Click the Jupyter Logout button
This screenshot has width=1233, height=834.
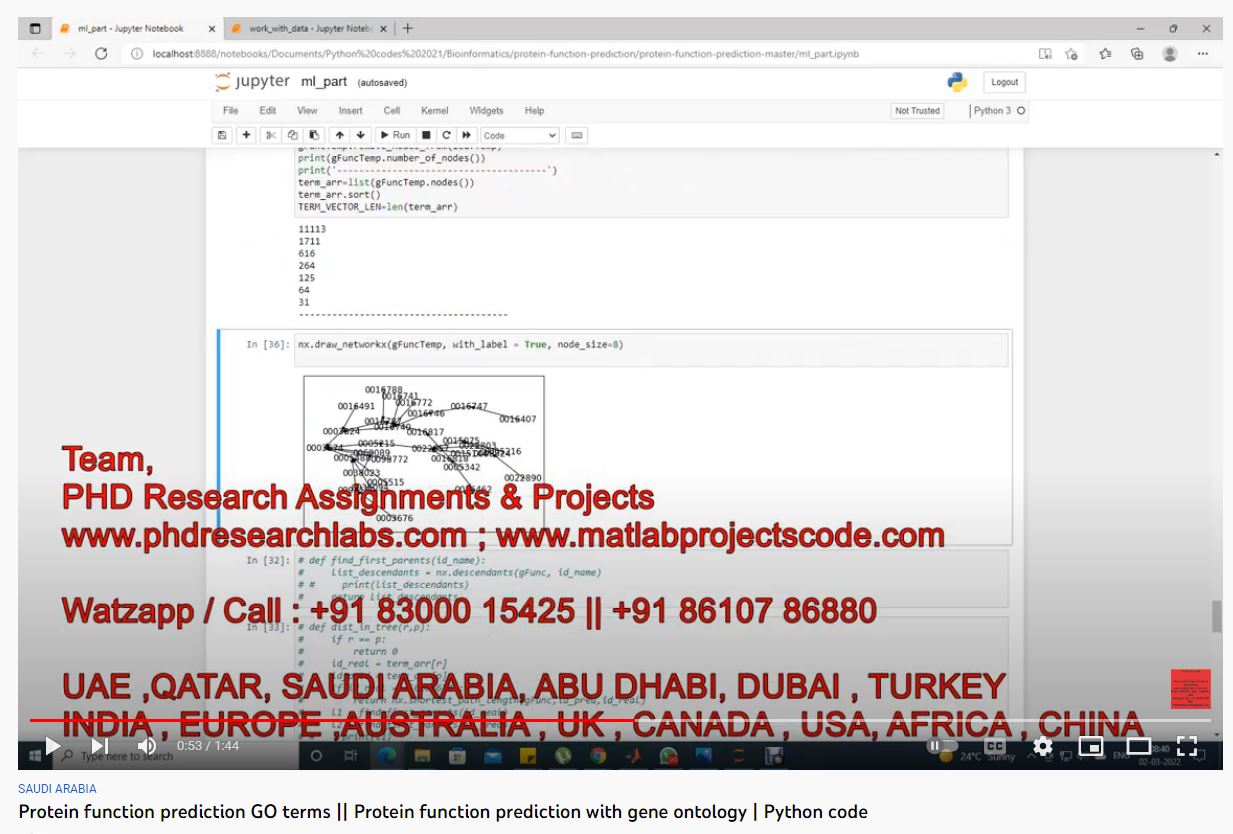pyautogui.click(x=1004, y=82)
